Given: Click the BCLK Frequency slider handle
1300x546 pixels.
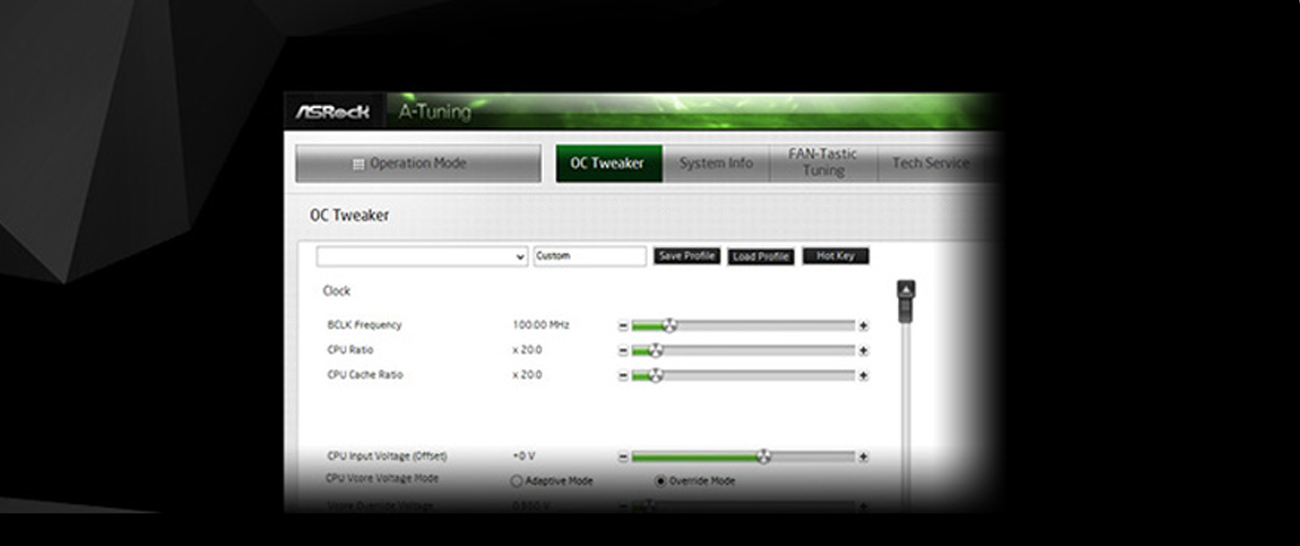Looking at the screenshot, I should pyautogui.click(x=669, y=325).
